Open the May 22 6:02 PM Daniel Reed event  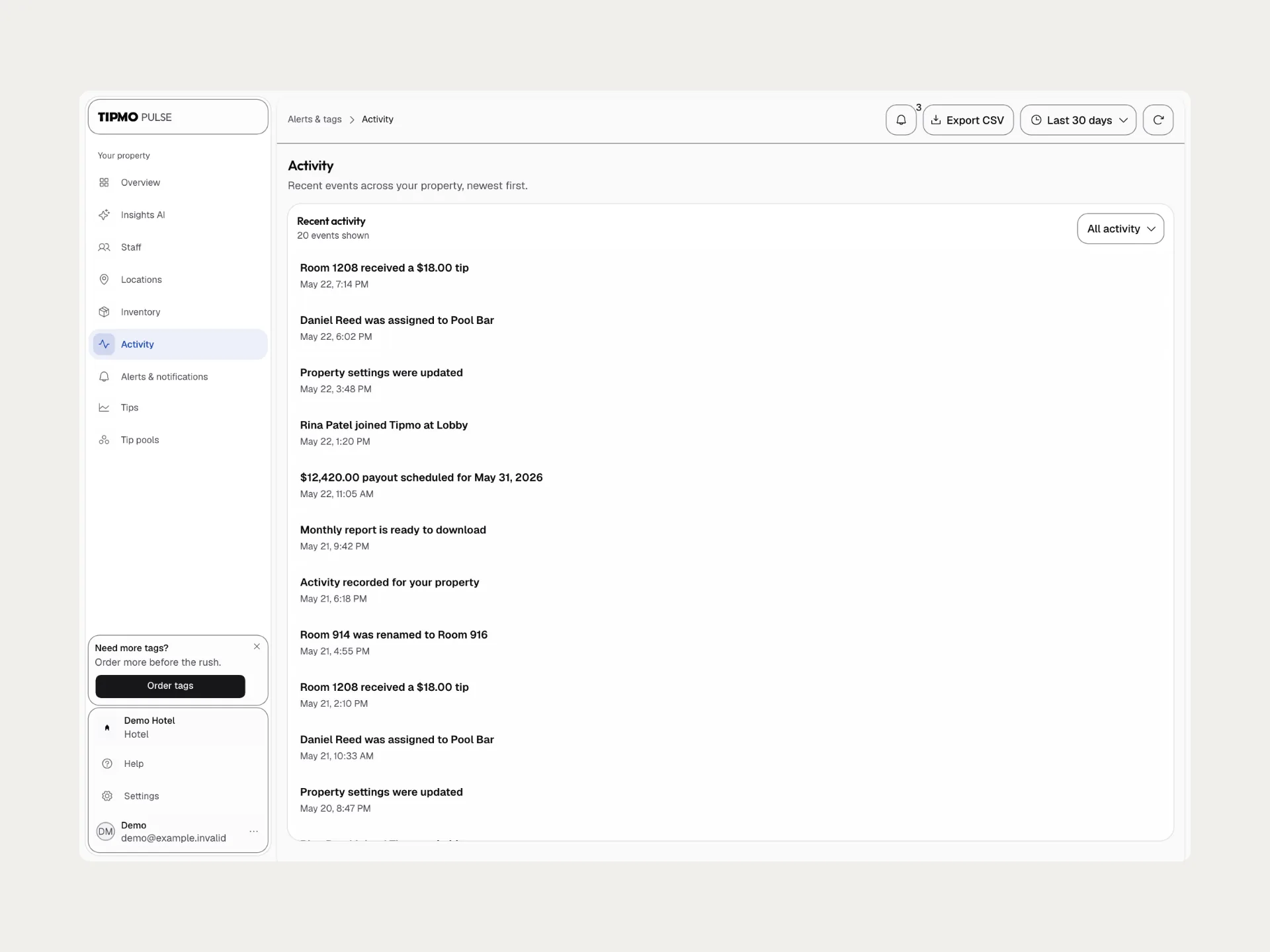point(730,328)
